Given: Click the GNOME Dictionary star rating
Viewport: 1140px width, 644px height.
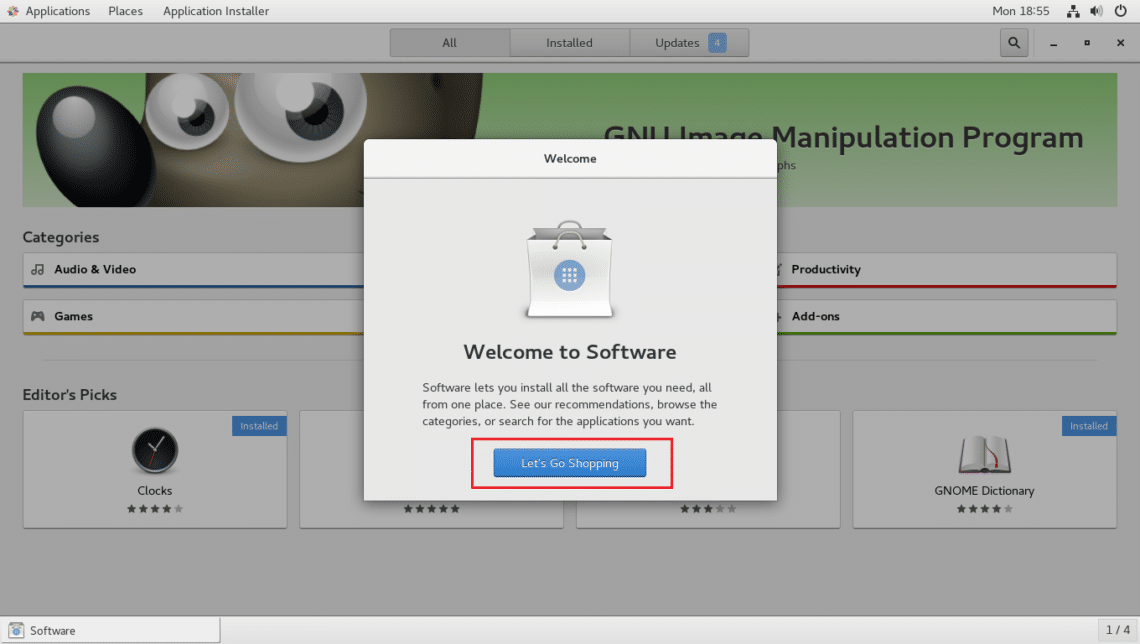Looking at the screenshot, I should (x=984, y=509).
